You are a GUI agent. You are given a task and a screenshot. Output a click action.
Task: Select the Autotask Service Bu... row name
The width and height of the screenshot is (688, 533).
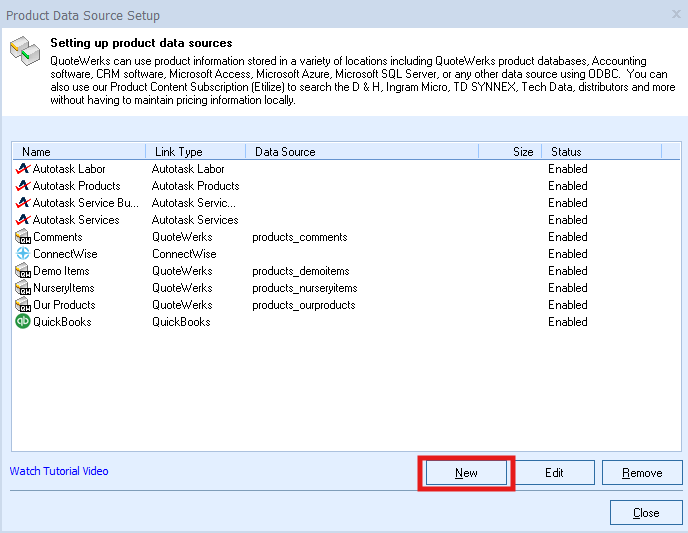pos(86,203)
